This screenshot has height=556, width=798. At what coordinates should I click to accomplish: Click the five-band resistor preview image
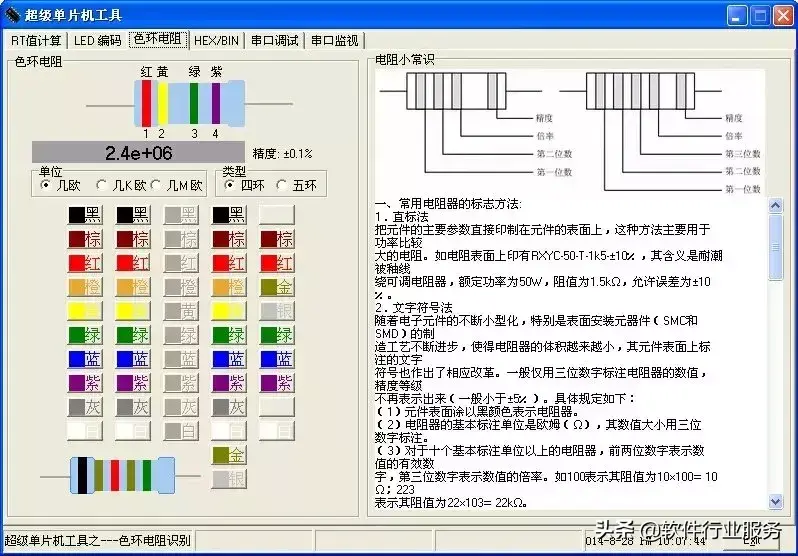(x=122, y=476)
